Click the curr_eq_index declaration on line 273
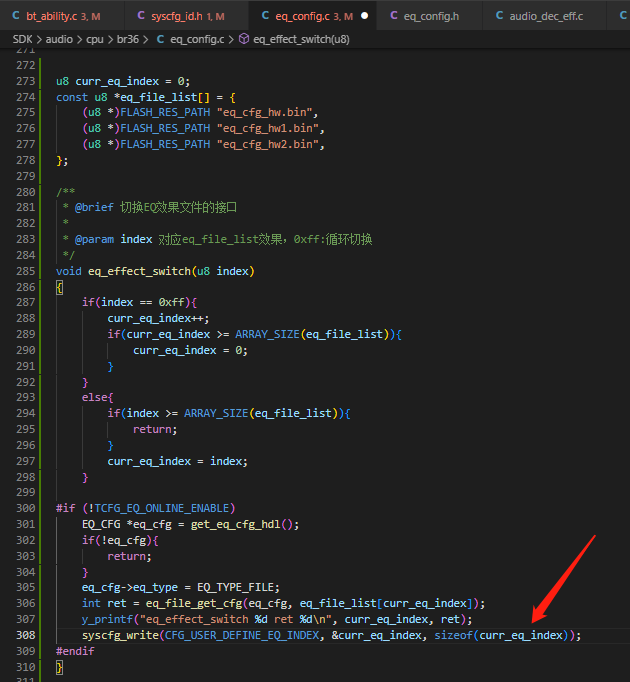 (117, 81)
